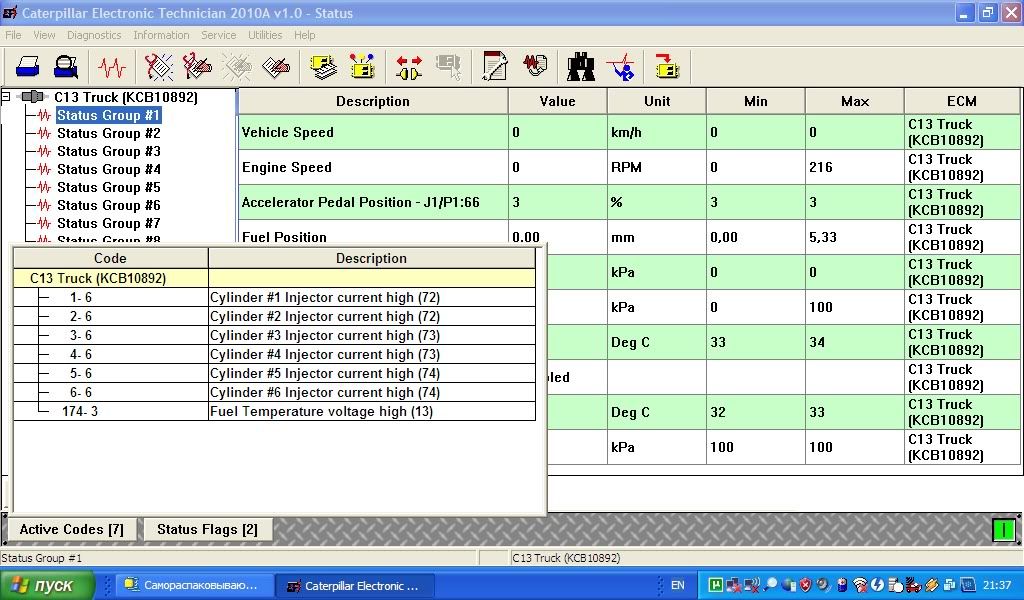The width and height of the screenshot is (1024, 600).
Task: Select Status Group #6 in tree
Action: (x=108, y=205)
